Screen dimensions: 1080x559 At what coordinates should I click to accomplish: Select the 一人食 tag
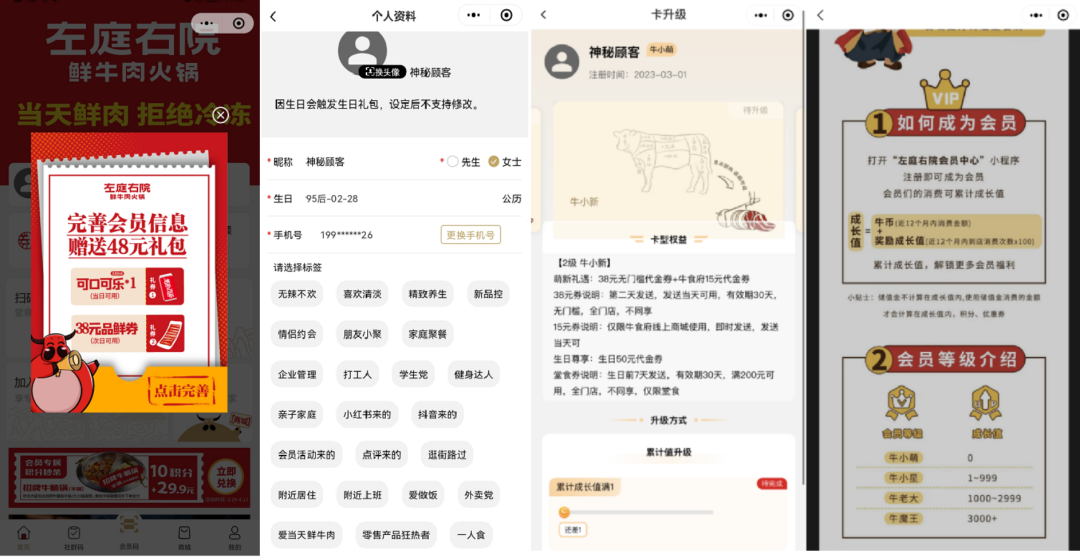click(472, 534)
